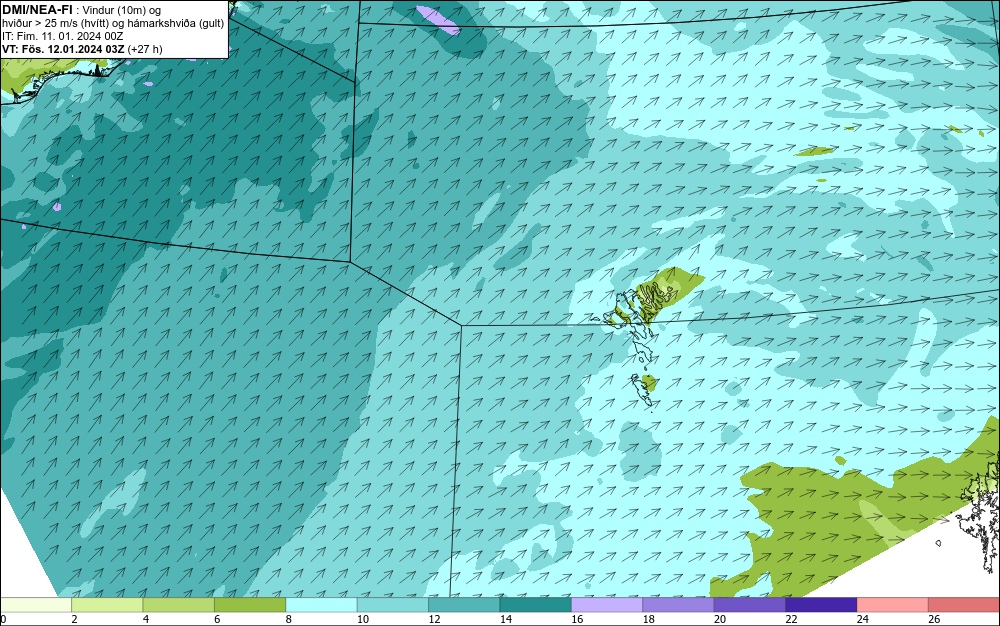1000x626 pixels.
Task: Click the legend scale value 4
Action: [146, 619]
